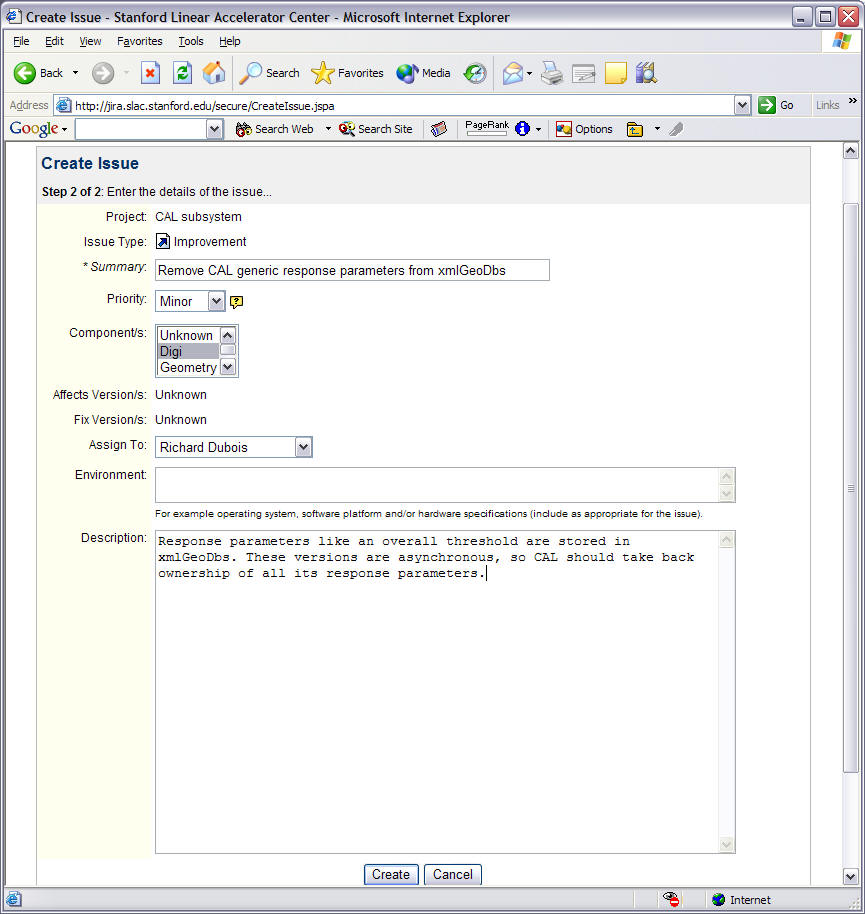
Task: Open the Search magnifier toolbar button
Action: (269, 73)
